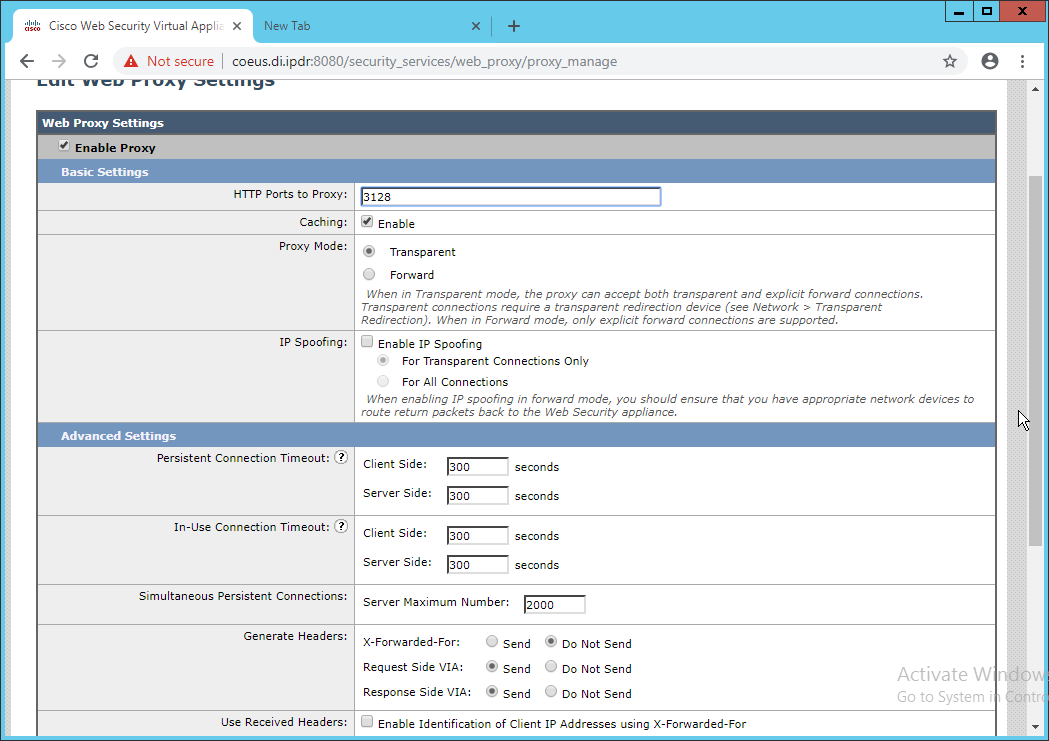Click the Not secure warning icon

coord(131,62)
